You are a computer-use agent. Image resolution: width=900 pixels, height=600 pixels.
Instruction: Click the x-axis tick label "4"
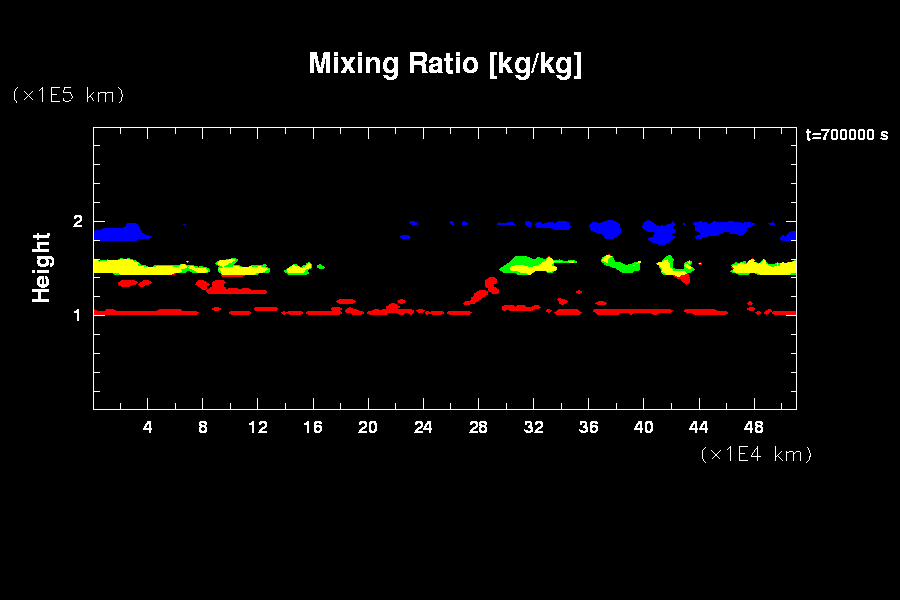tap(148, 428)
